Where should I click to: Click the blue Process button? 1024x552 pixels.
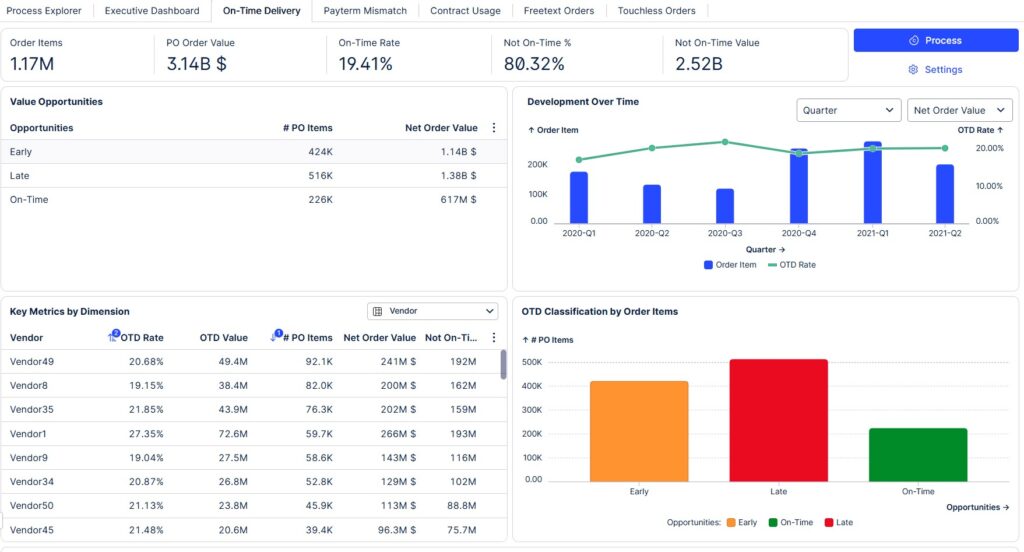pyautogui.click(x=935, y=41)
